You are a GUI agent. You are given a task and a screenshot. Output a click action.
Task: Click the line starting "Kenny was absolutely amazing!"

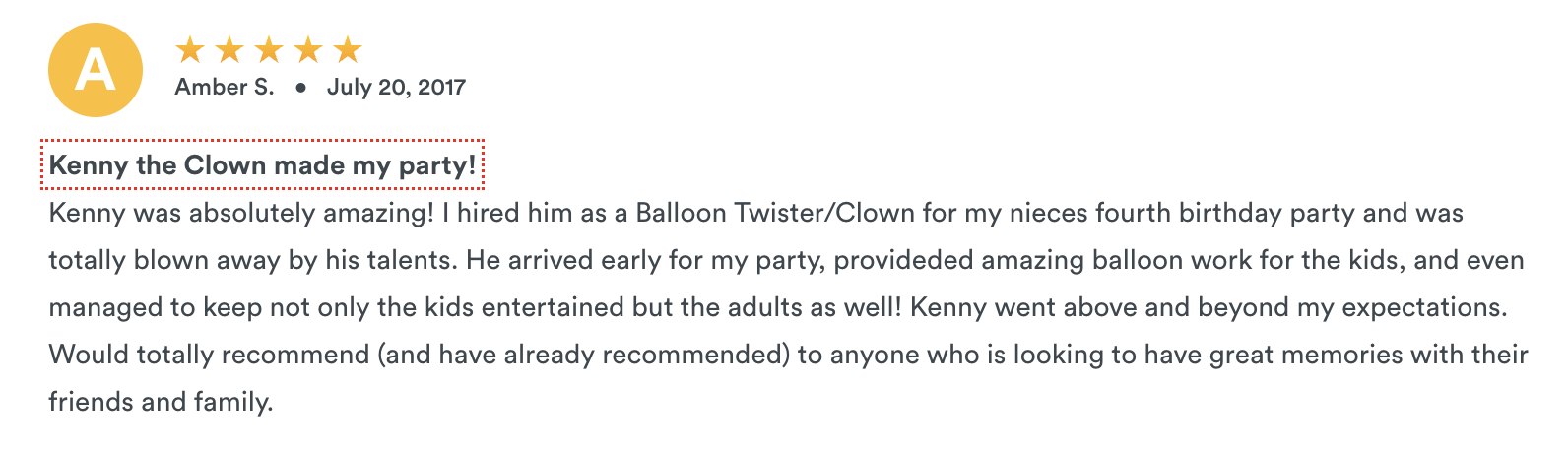(755, 213)
